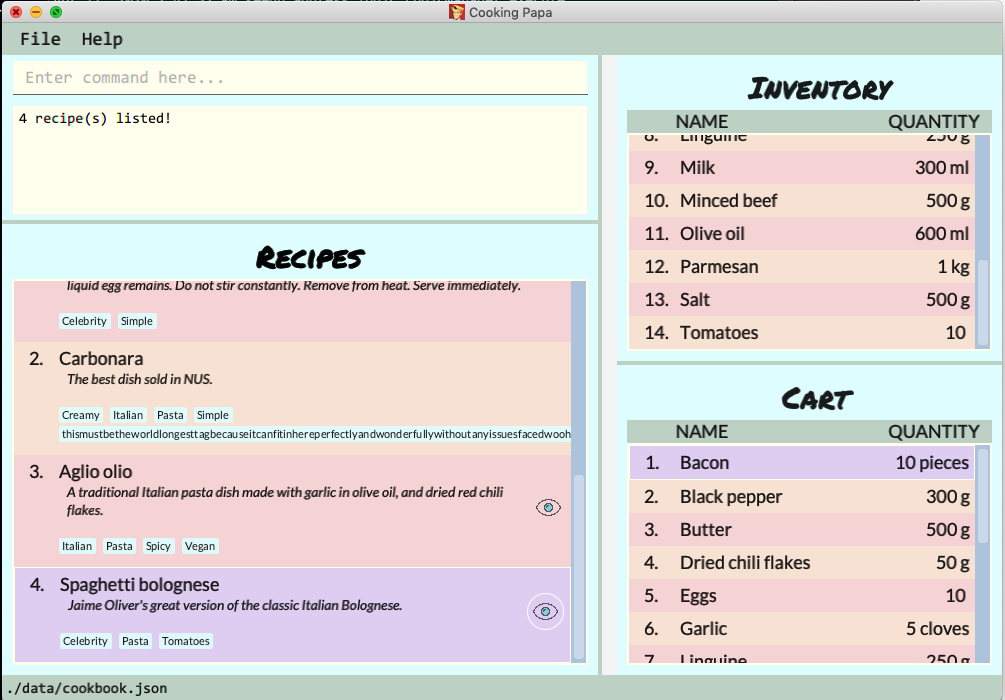
Task: Click the Italian tag on Carbonara
Action: click(128, 415)
